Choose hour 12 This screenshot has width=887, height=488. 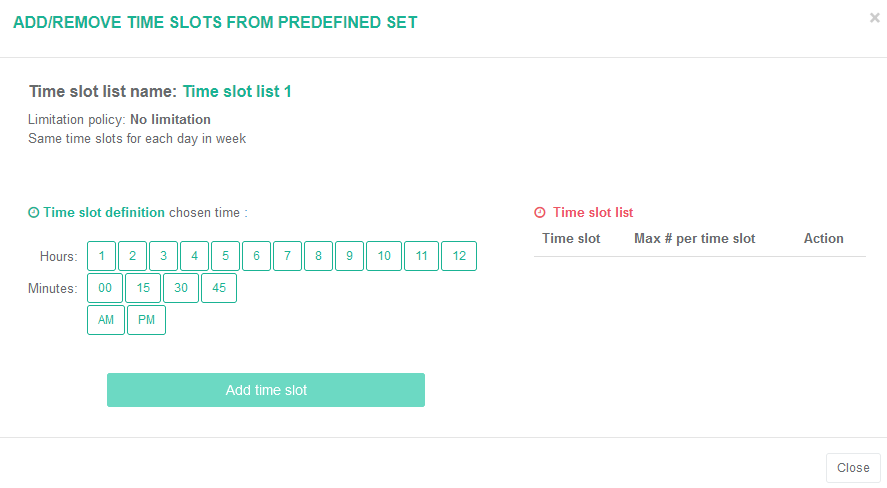pos(459,256)
